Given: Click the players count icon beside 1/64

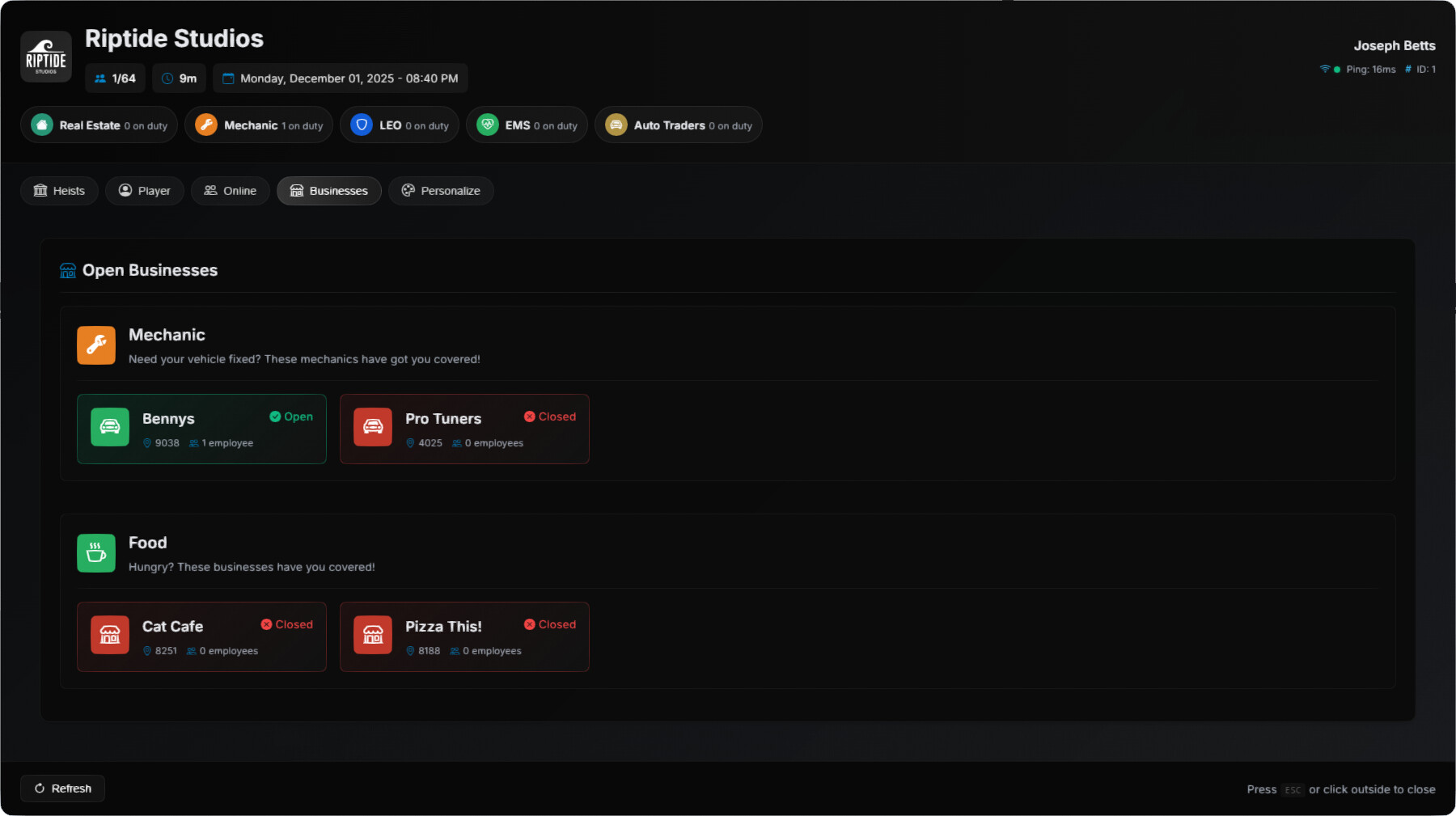Looking at the screenshot, I should pos(100,78).
